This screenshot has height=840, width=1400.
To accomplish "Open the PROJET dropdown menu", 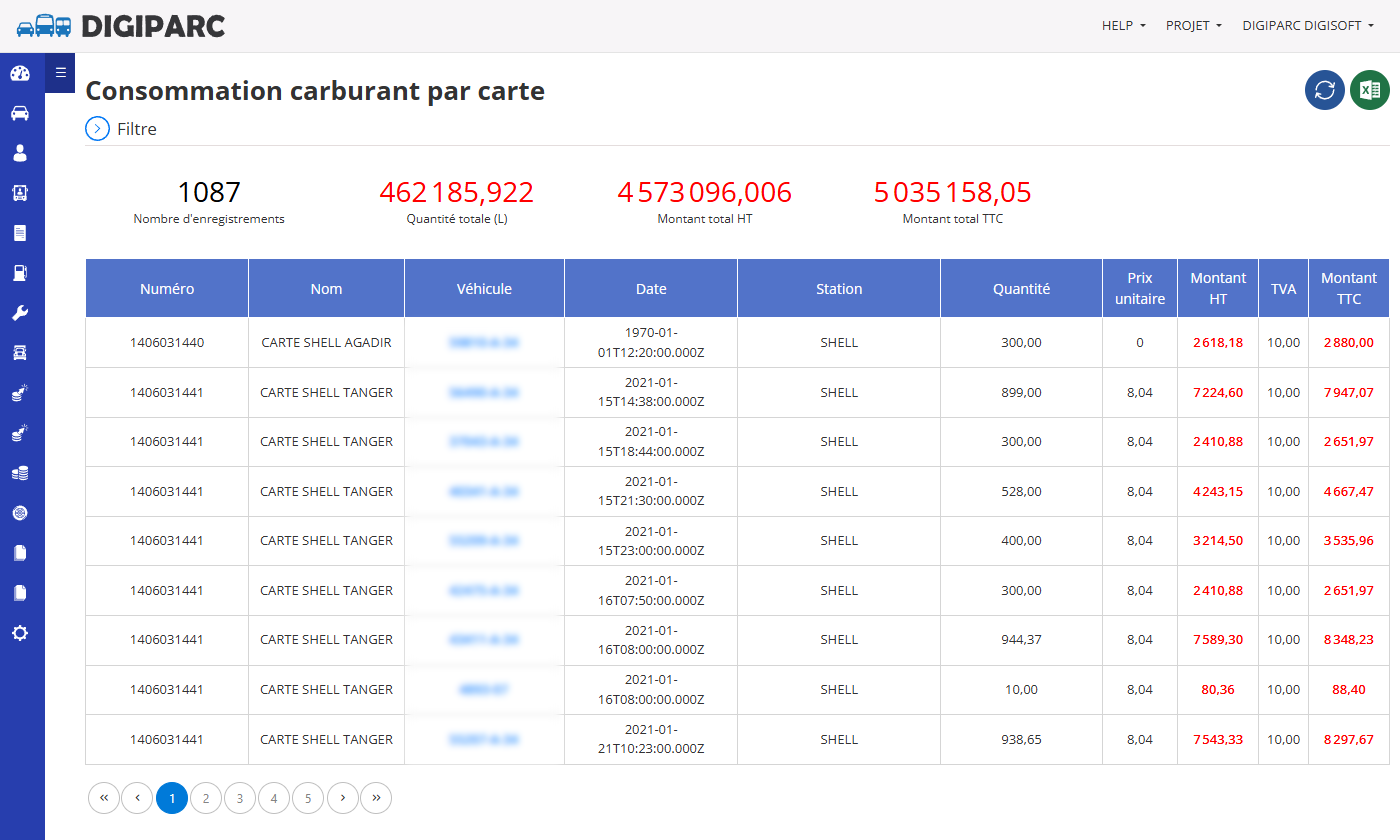I will 1194,26.
